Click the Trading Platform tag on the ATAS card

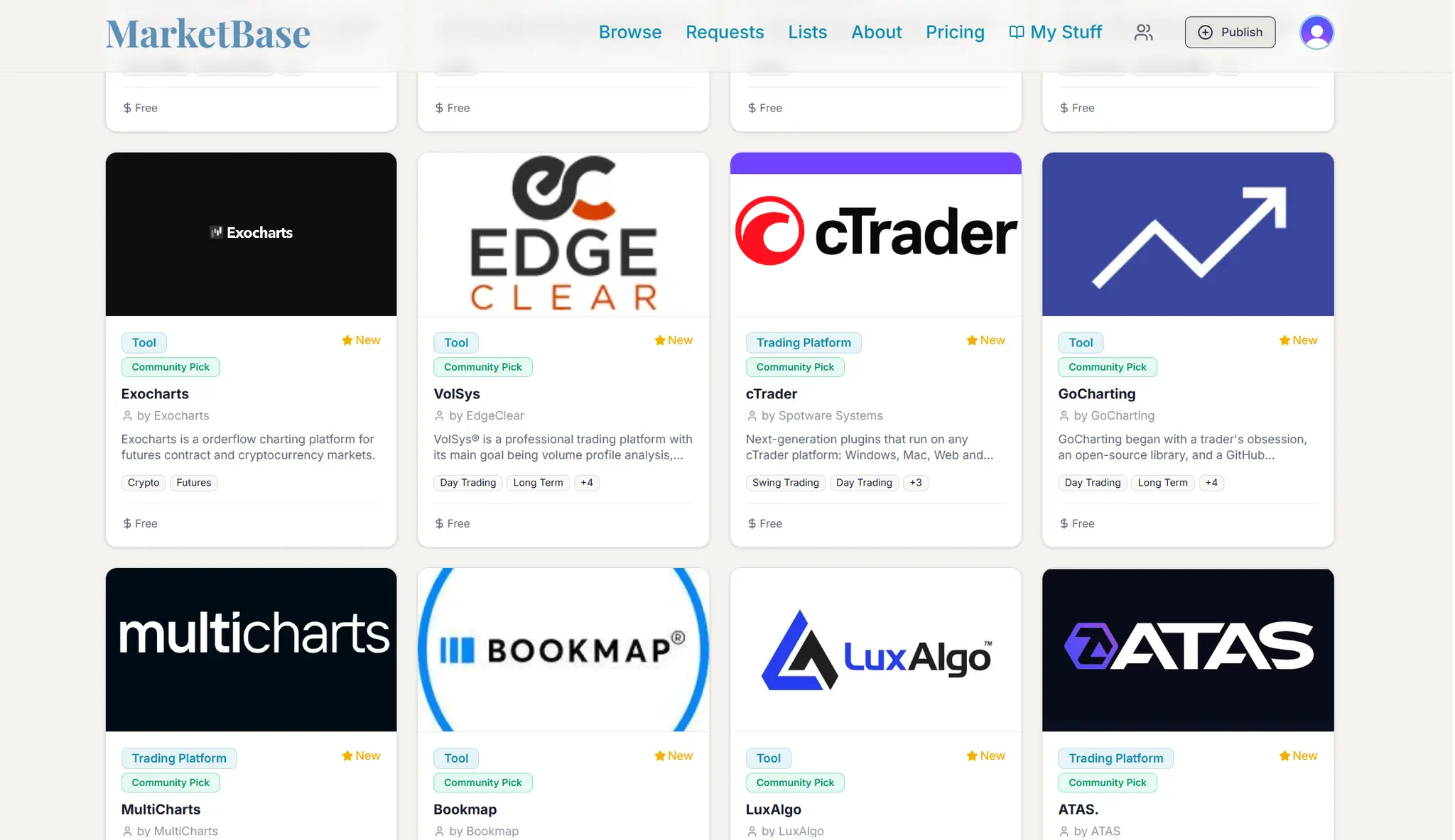click(x=1116, y=758)
